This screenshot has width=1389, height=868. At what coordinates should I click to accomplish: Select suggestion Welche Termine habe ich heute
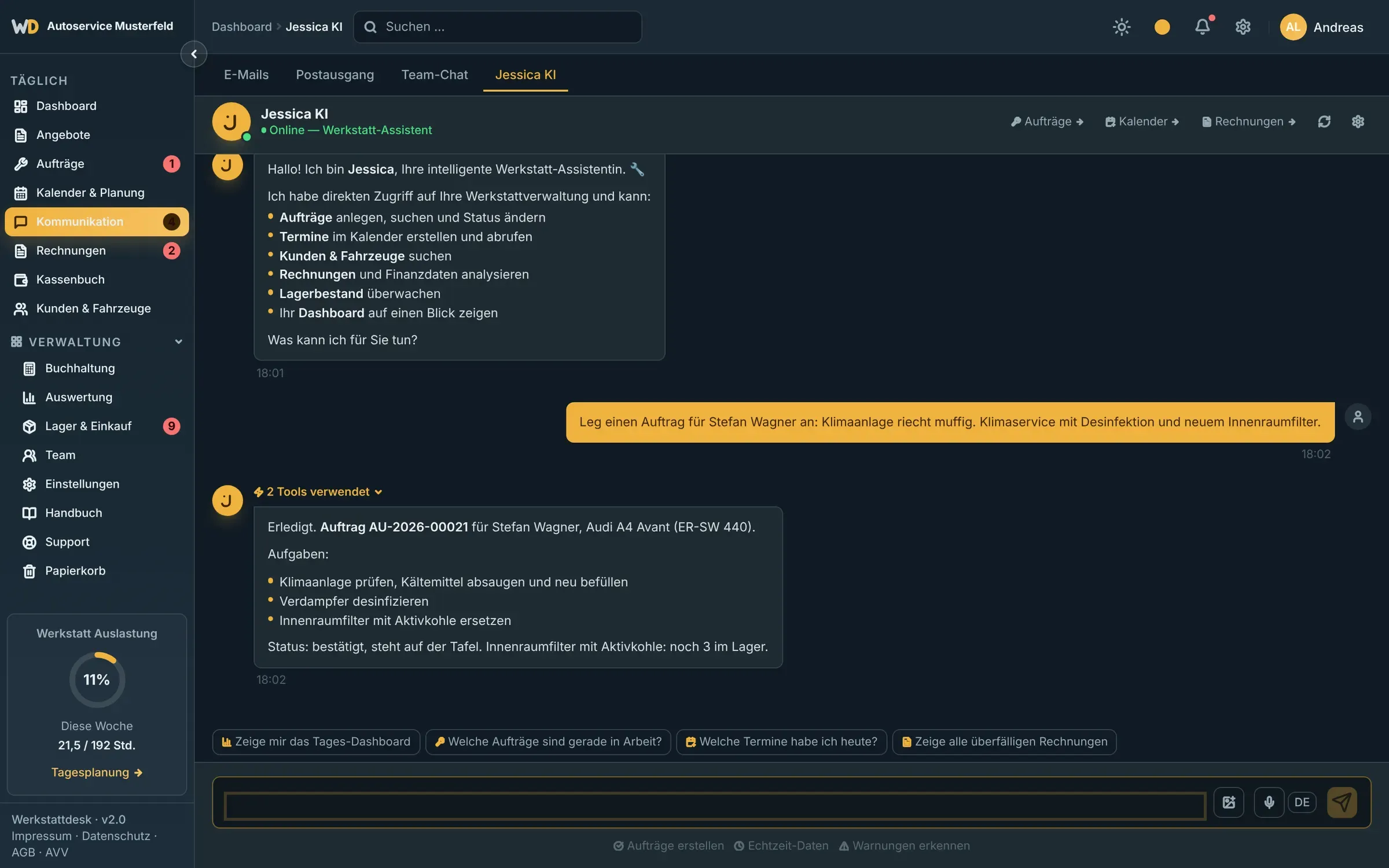tap(781, 742)
